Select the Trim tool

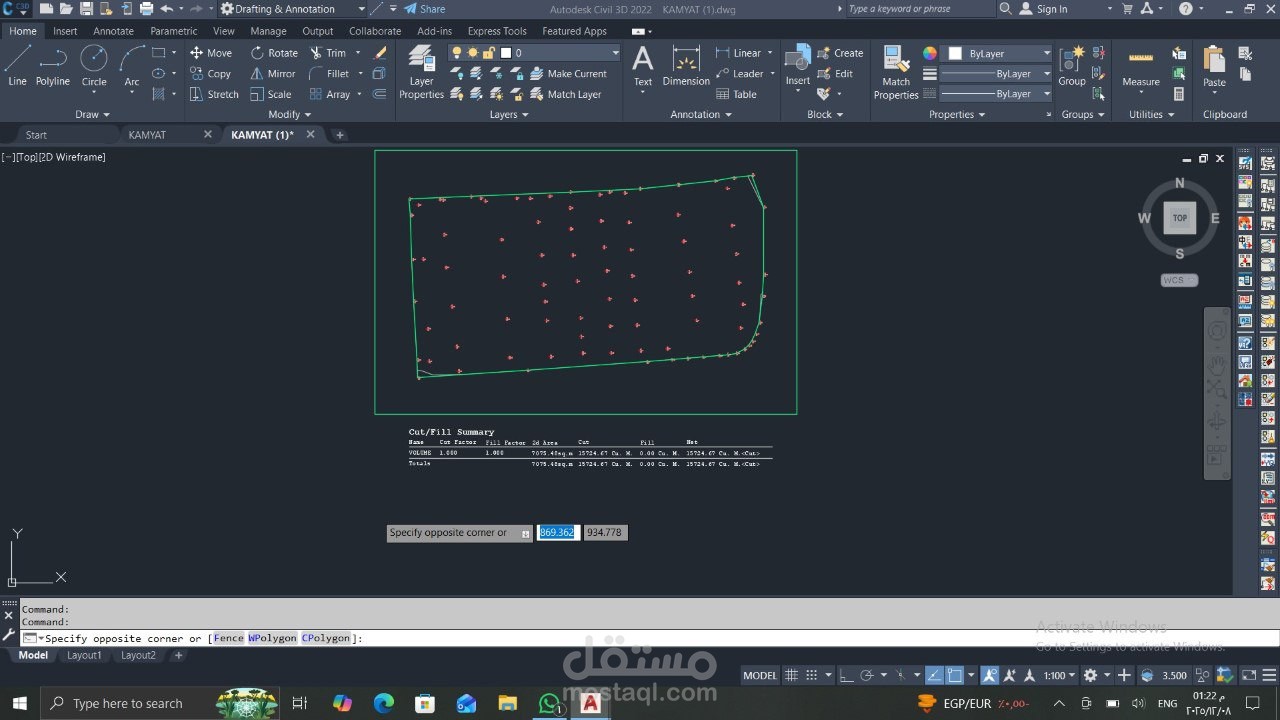click(x=329, y=53)
